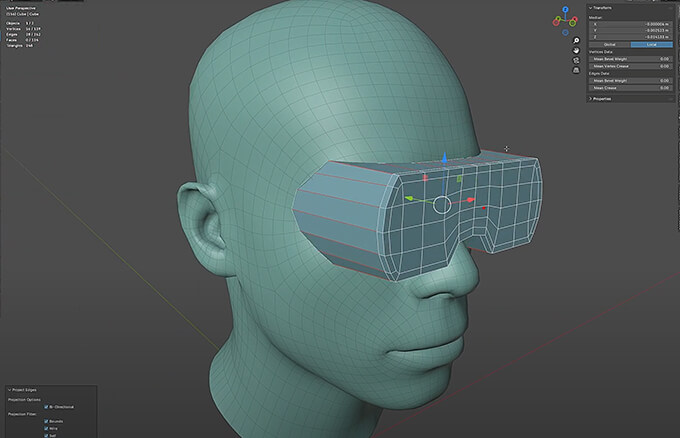Uncheck the Bounds projection filter

point(47,423)
